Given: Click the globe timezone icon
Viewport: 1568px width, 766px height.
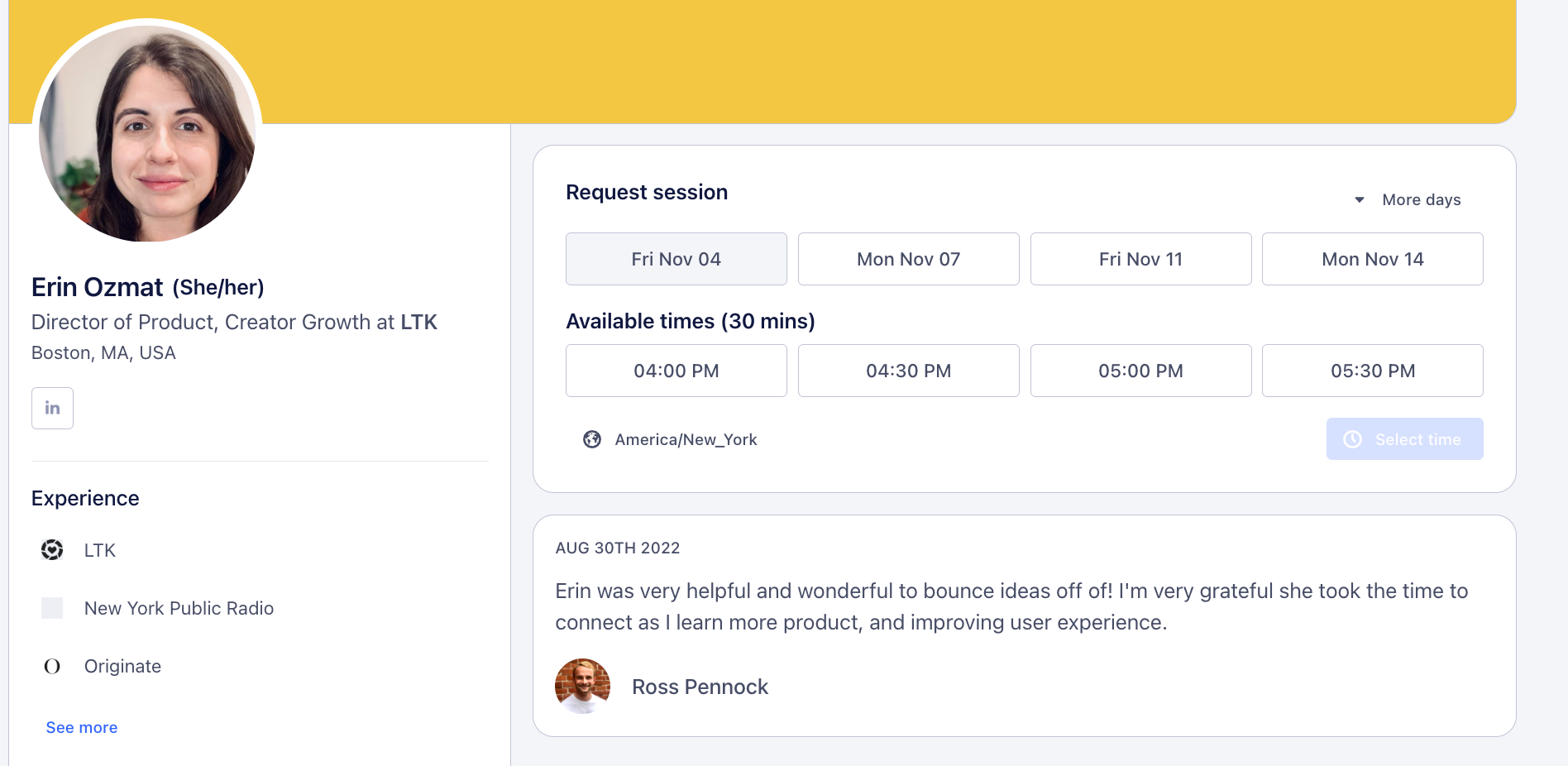Looking at the screenshot, I should 592,439.
